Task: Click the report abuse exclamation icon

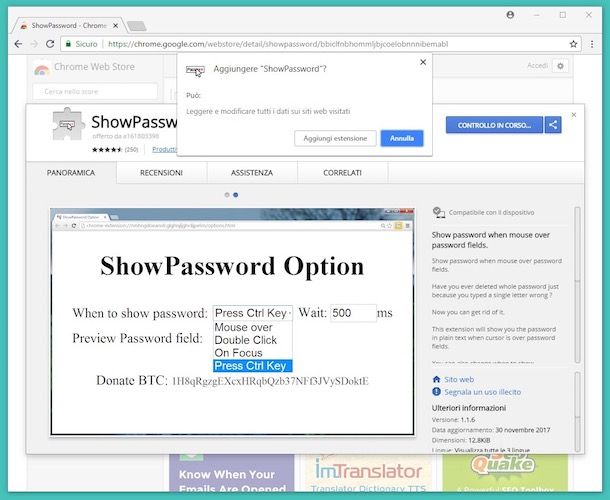Action: (x=436, y=391)
